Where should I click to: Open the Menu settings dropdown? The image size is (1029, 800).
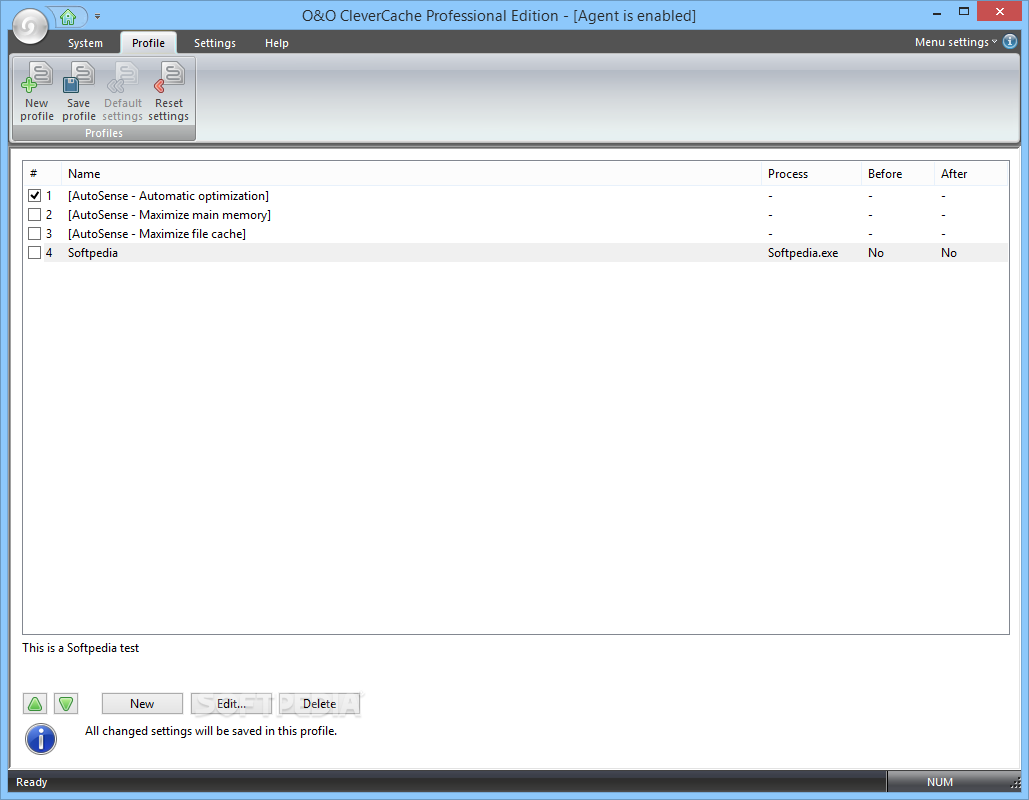click(956, 42)
